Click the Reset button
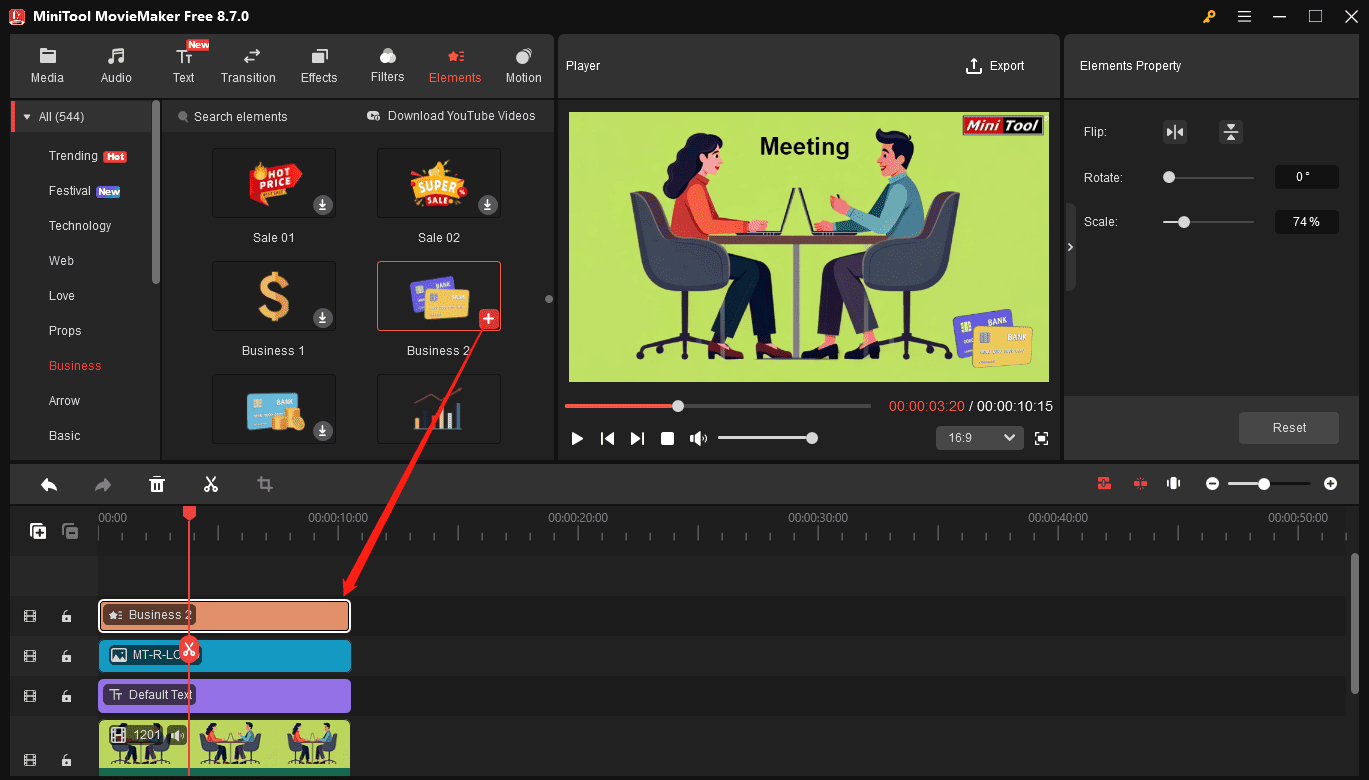This screenshot has height=780, width=1369. [x=1289, y=428]
